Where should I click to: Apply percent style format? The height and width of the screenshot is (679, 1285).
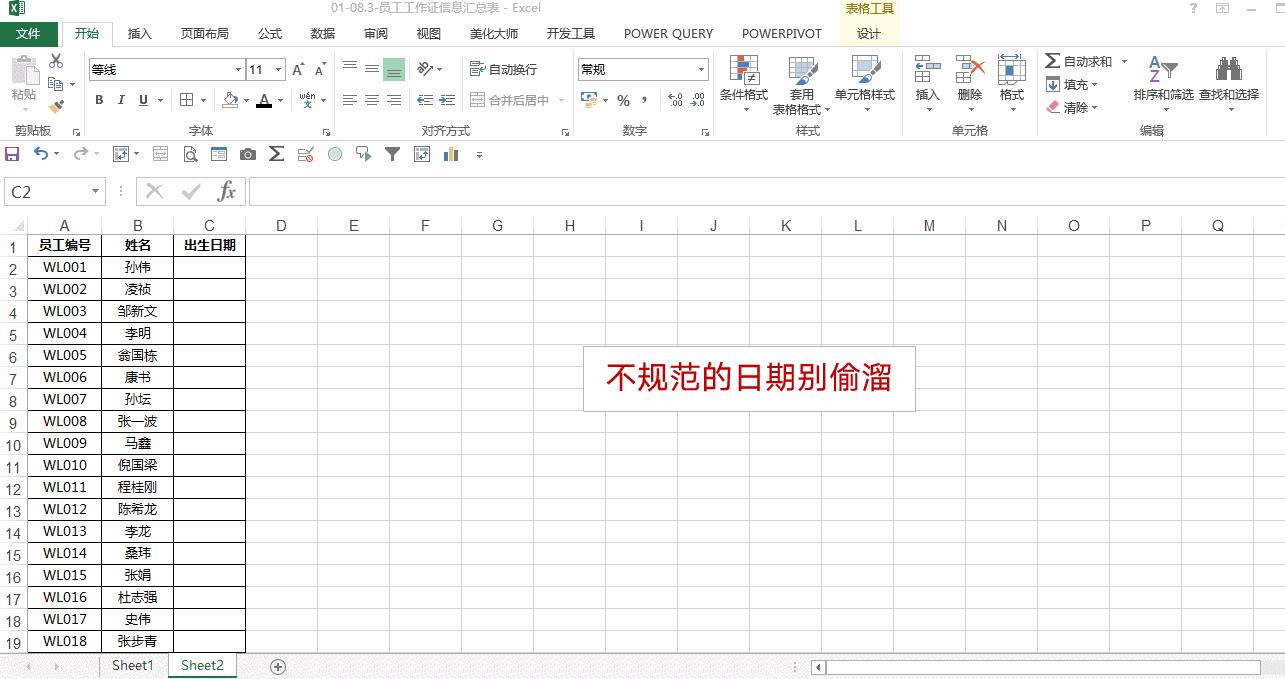point(623,100)
